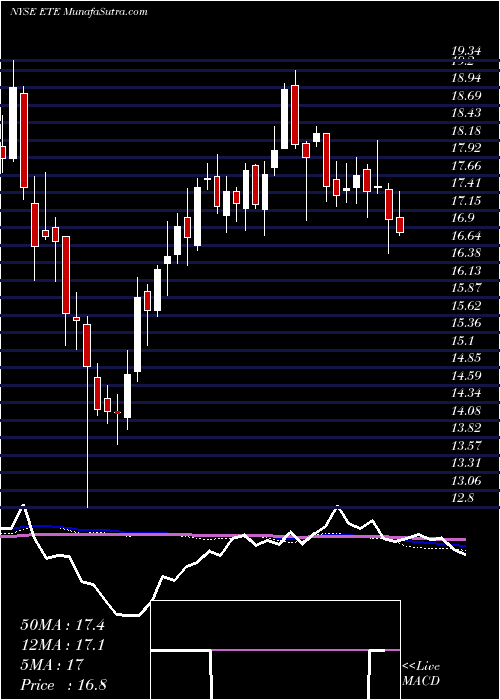The image size is (500, 700).
Task: Click the 13.57 price axis label
Action: tap(466, 446)
